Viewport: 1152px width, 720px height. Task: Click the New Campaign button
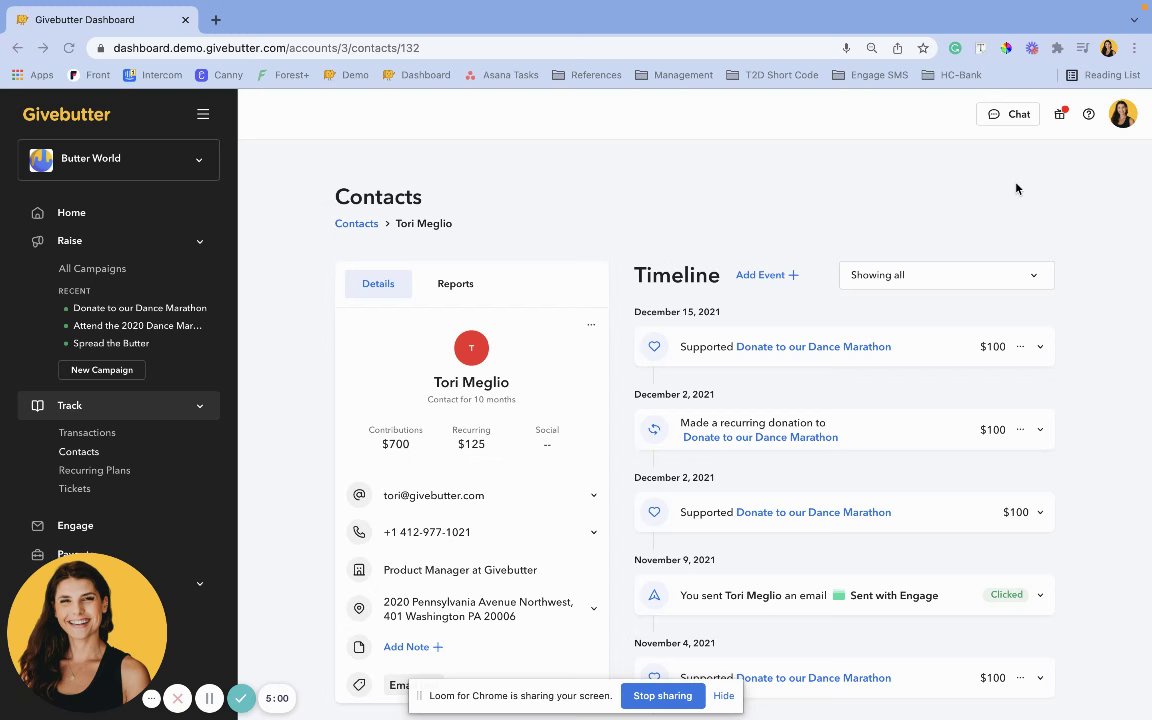point(102,370)
